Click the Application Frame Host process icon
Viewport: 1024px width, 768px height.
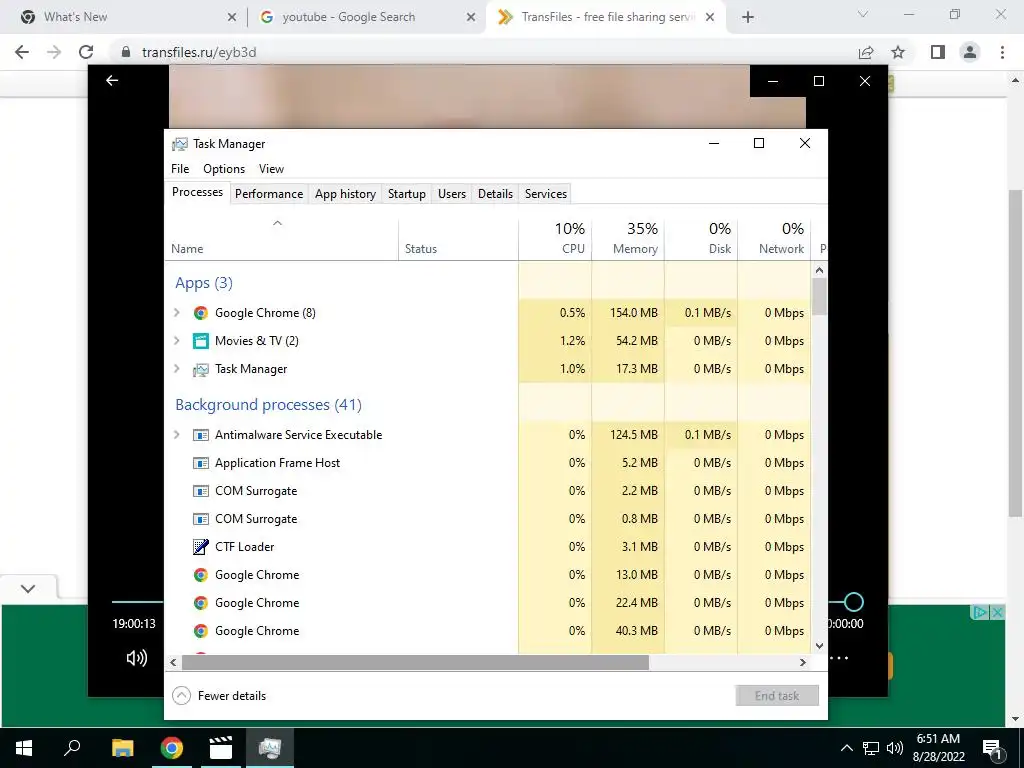pyautogui.click(x=200, y=463)
